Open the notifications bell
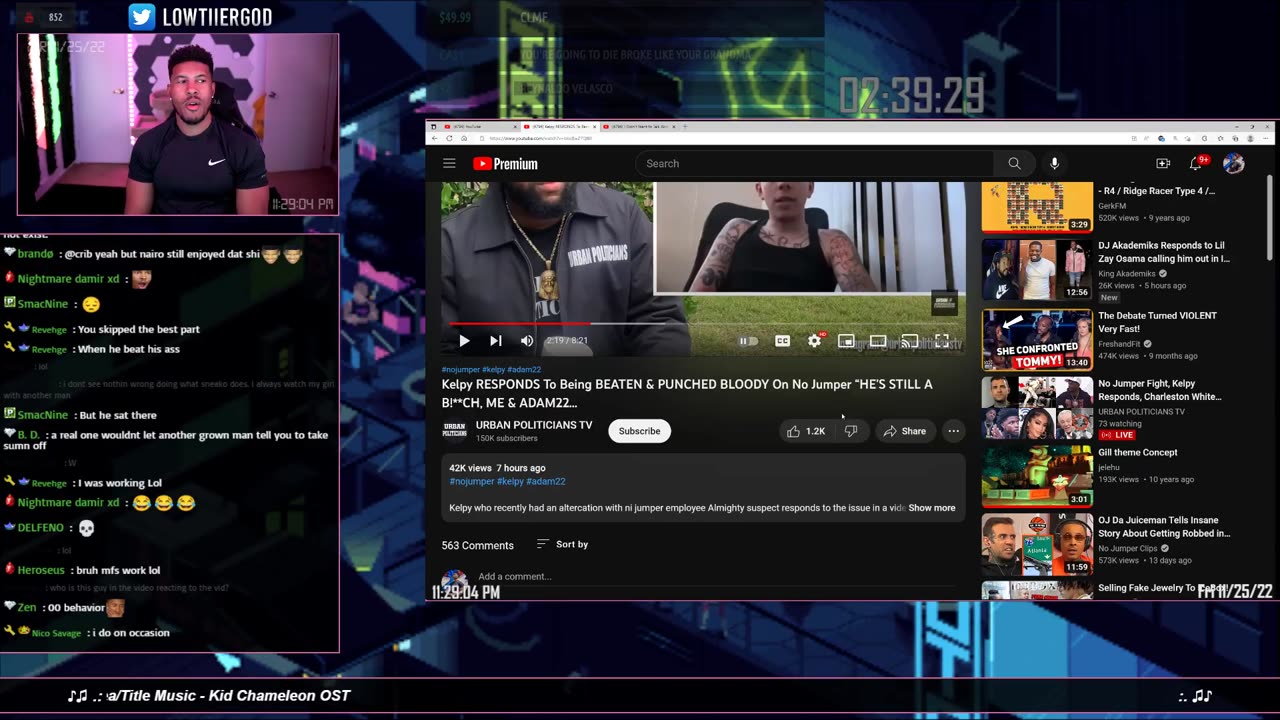This screenshot has height=720, width=1280. [1196, 163]
